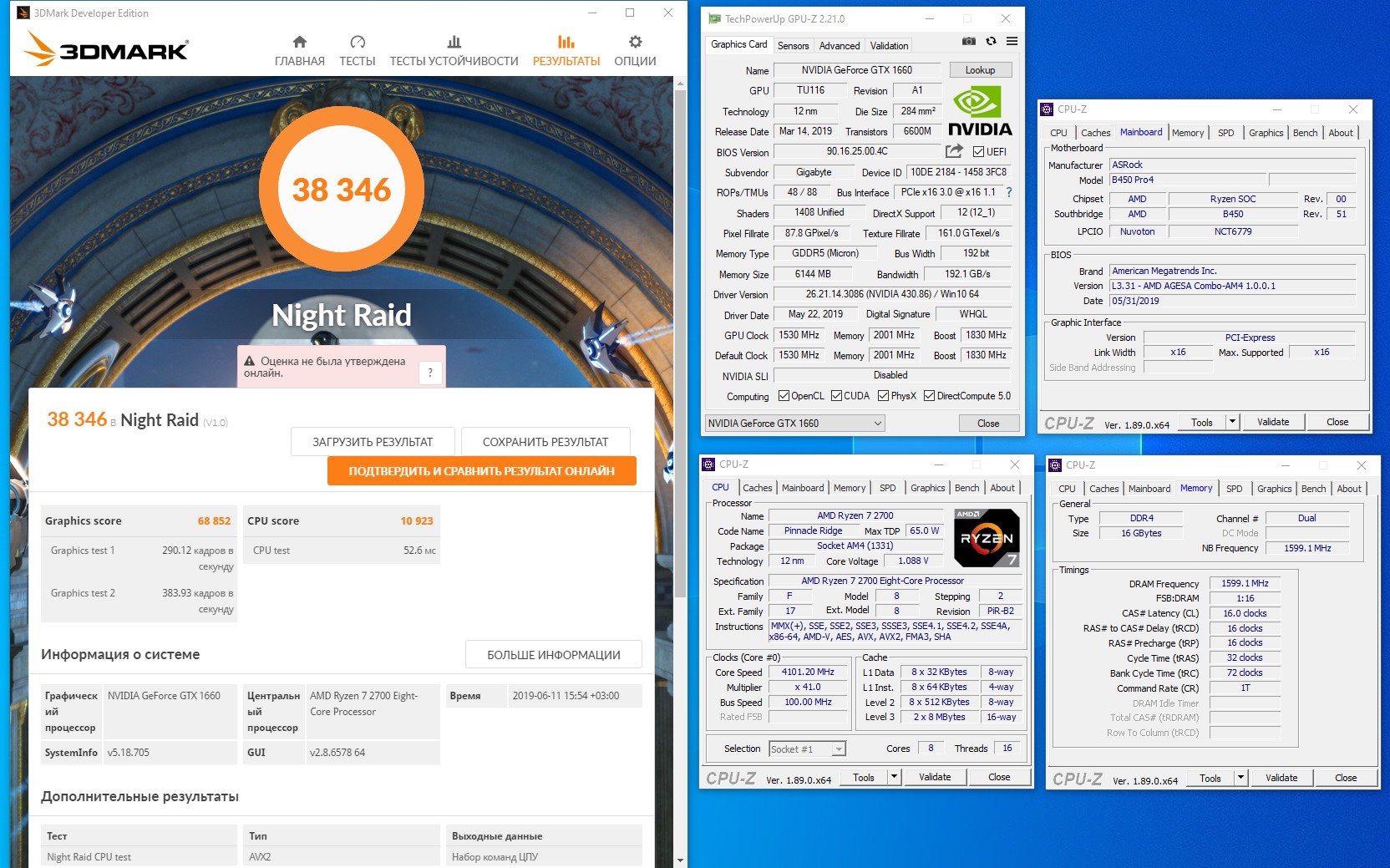Click the 3DMark scrollbar down arrow
Screen dimensions: 1390x868
click(680, 860)
